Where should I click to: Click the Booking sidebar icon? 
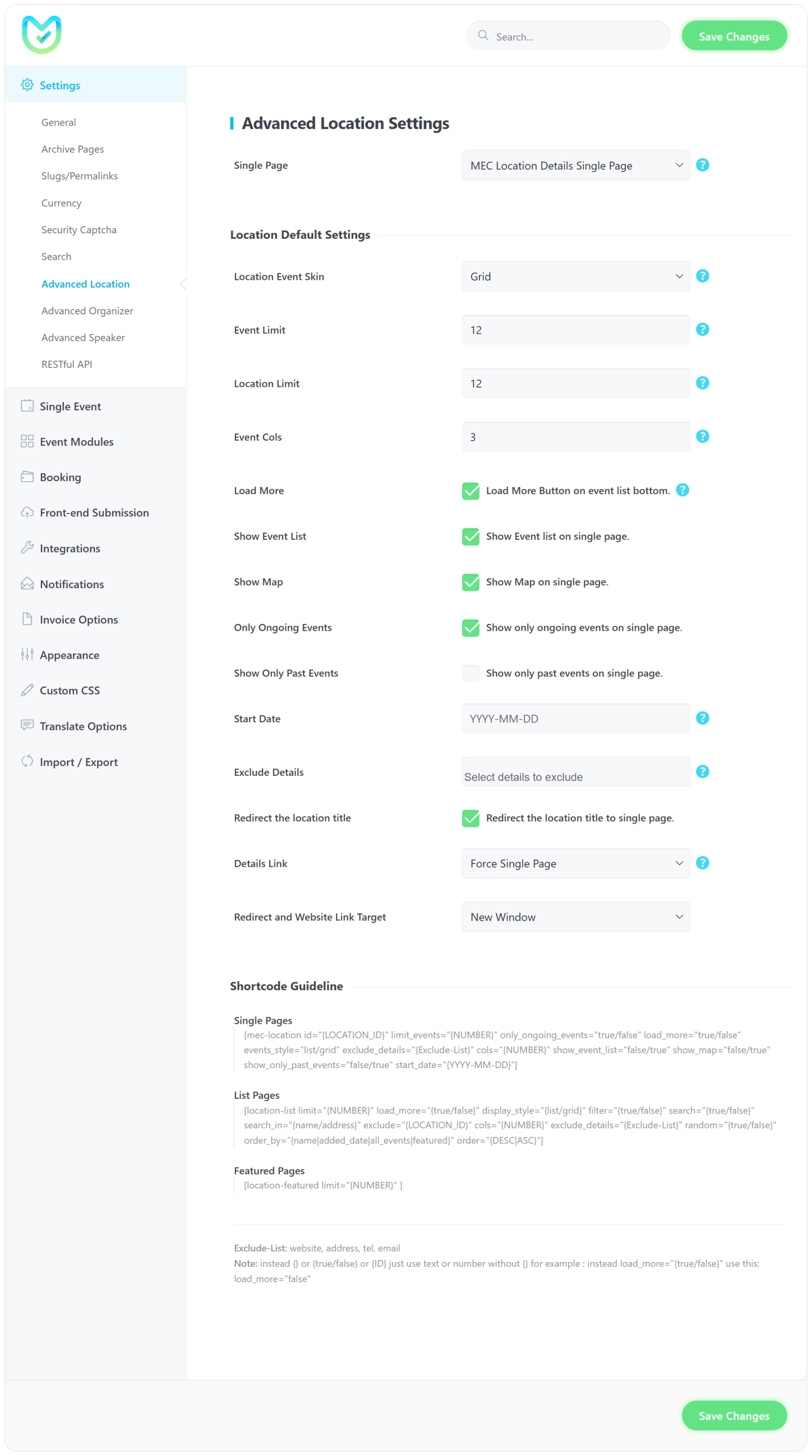[27, 477]
